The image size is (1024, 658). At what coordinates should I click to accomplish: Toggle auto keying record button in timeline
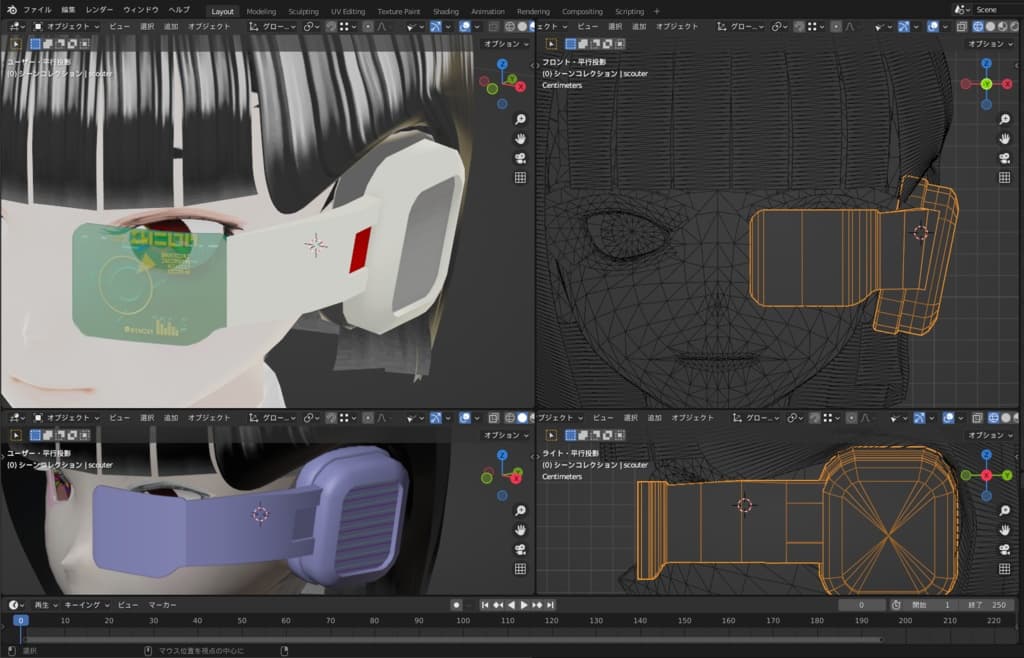pyautogui.click(x=456, y=605)
